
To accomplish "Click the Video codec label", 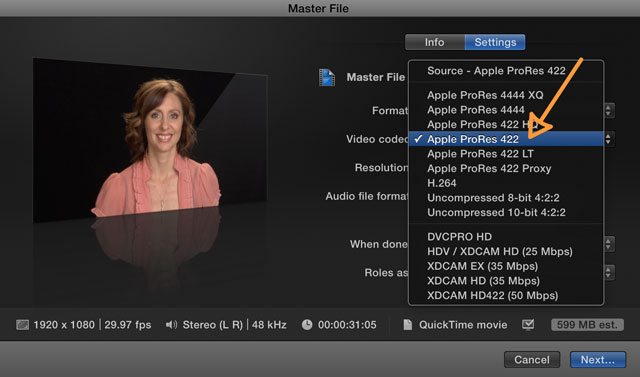I will pyautogui.click(x=377, y=139).
